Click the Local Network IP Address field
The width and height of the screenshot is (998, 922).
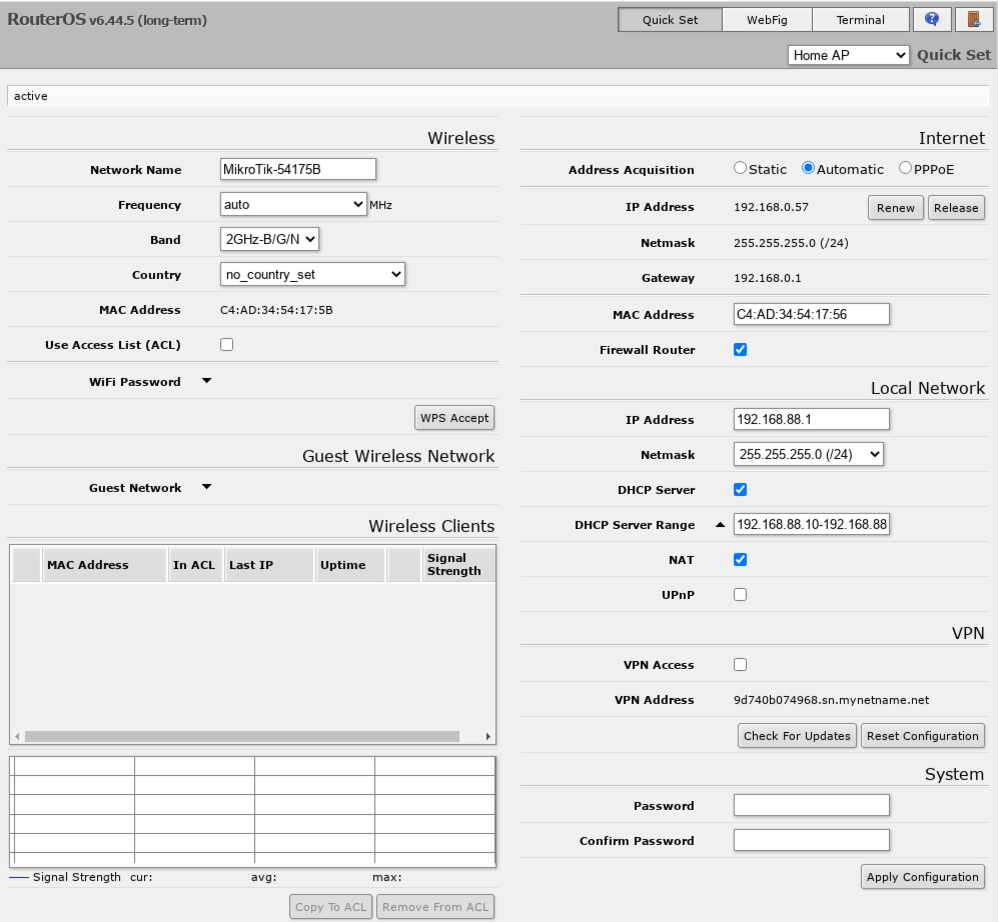pos(812,419)
